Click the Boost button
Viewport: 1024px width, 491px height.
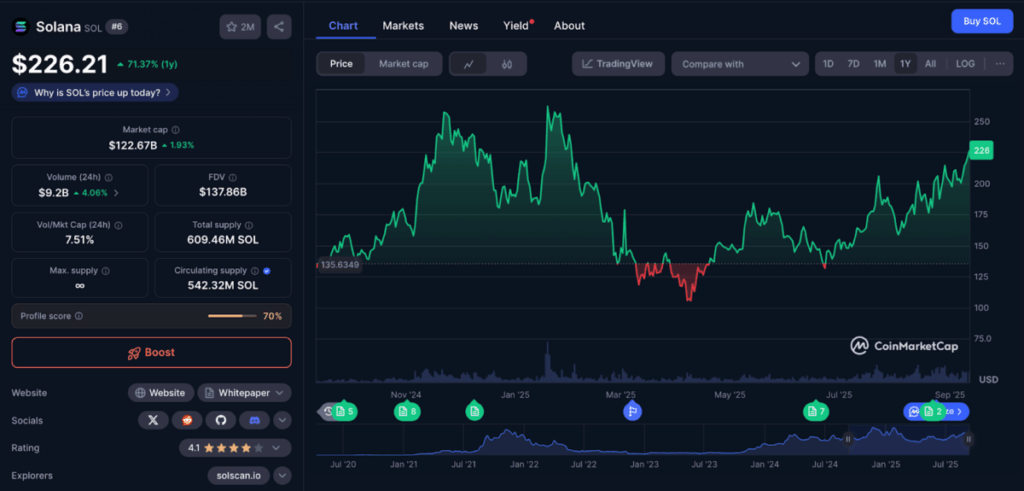[152, 353]
